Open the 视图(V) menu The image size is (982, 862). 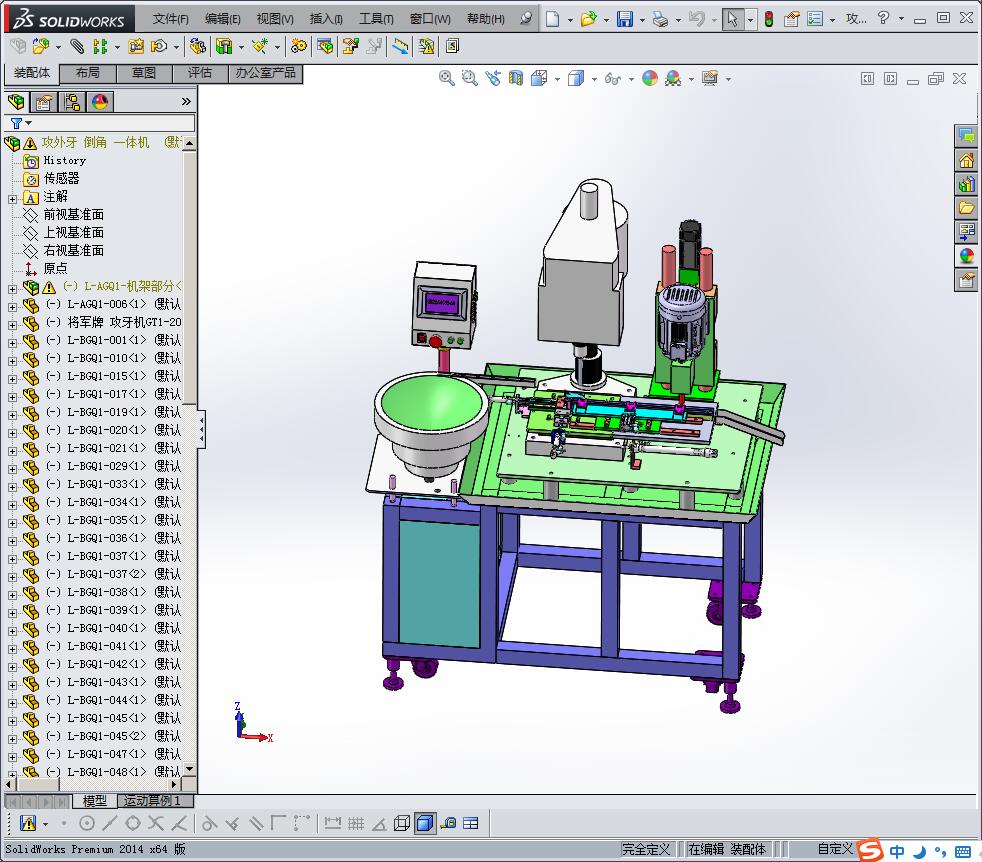click(275, 19)
